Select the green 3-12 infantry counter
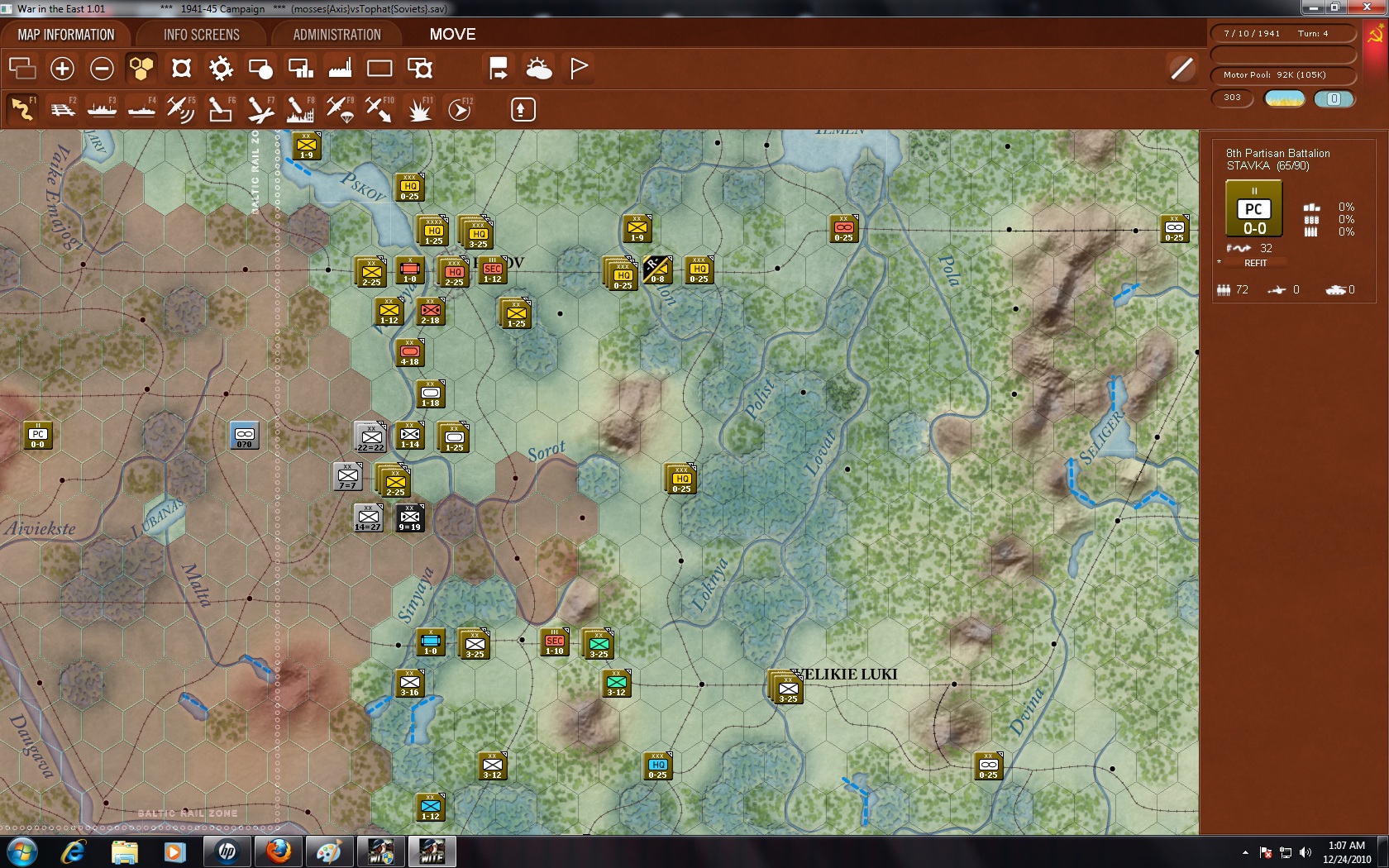Screen dimensions: 1389x868 [x=617, y=683]
